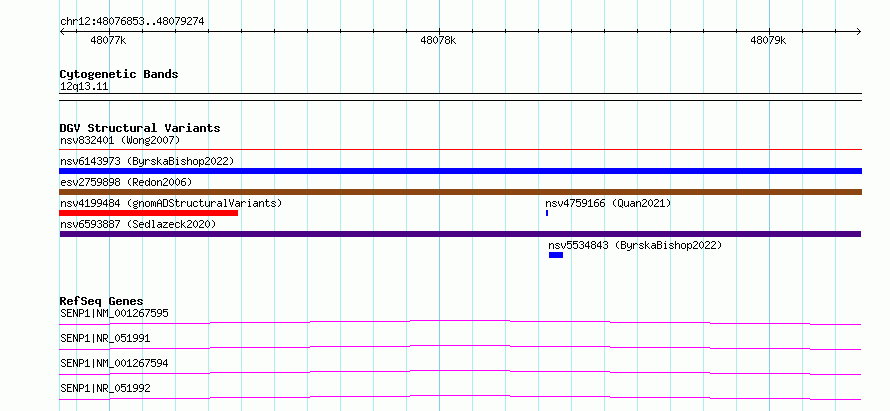Click the chr12:48076853..48079274 region label

[132, 22]
